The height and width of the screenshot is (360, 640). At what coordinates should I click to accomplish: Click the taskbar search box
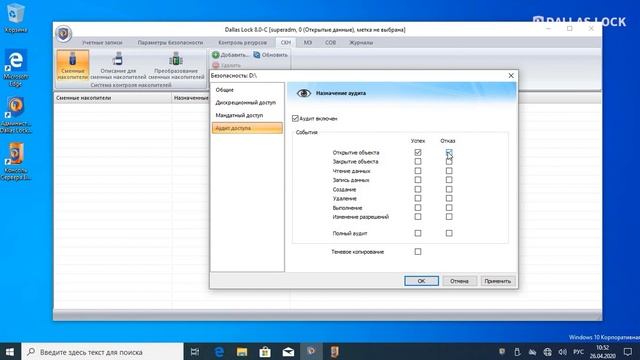click(102, 352)
